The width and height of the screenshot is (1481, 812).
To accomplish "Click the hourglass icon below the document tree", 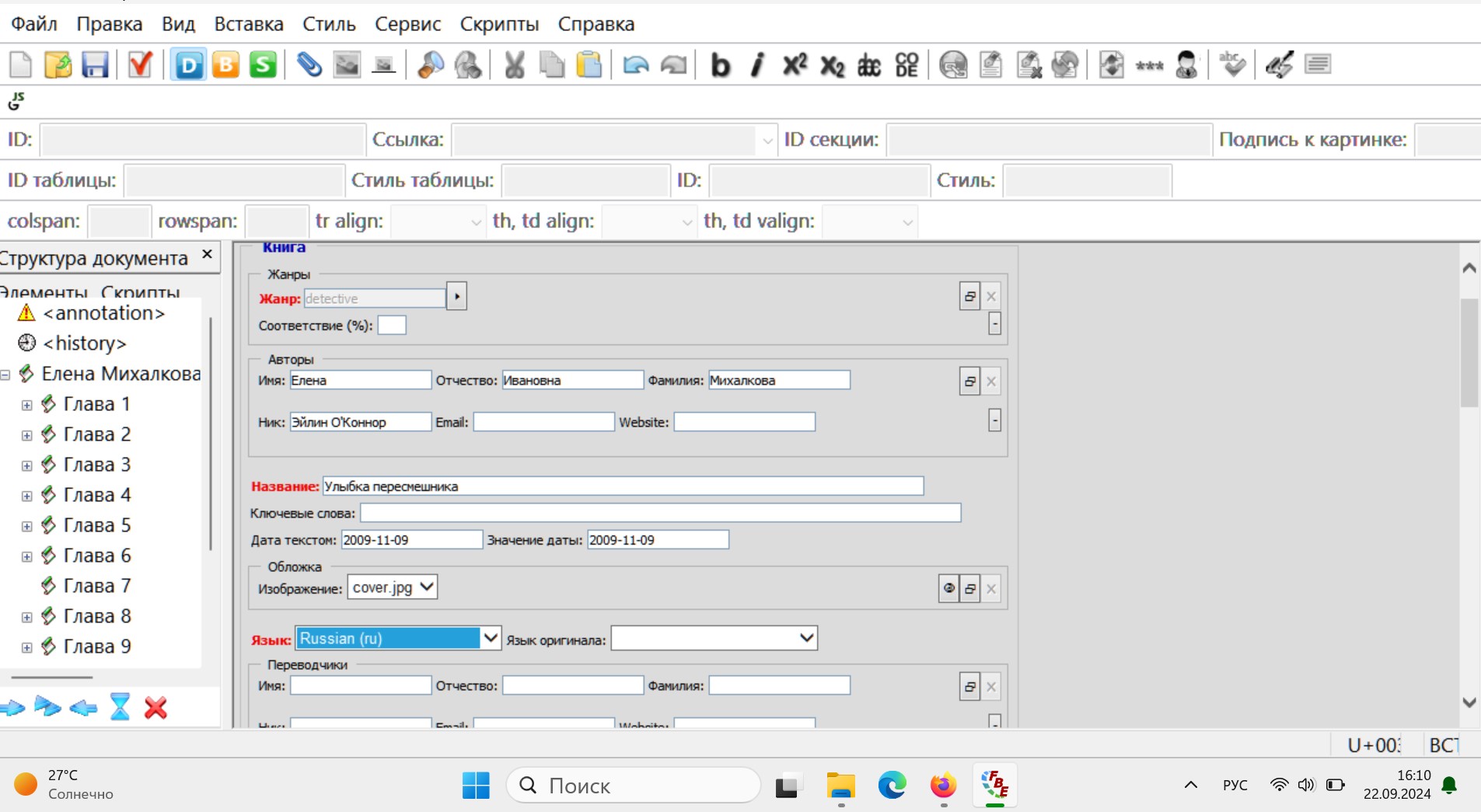I will pos(120,707).
